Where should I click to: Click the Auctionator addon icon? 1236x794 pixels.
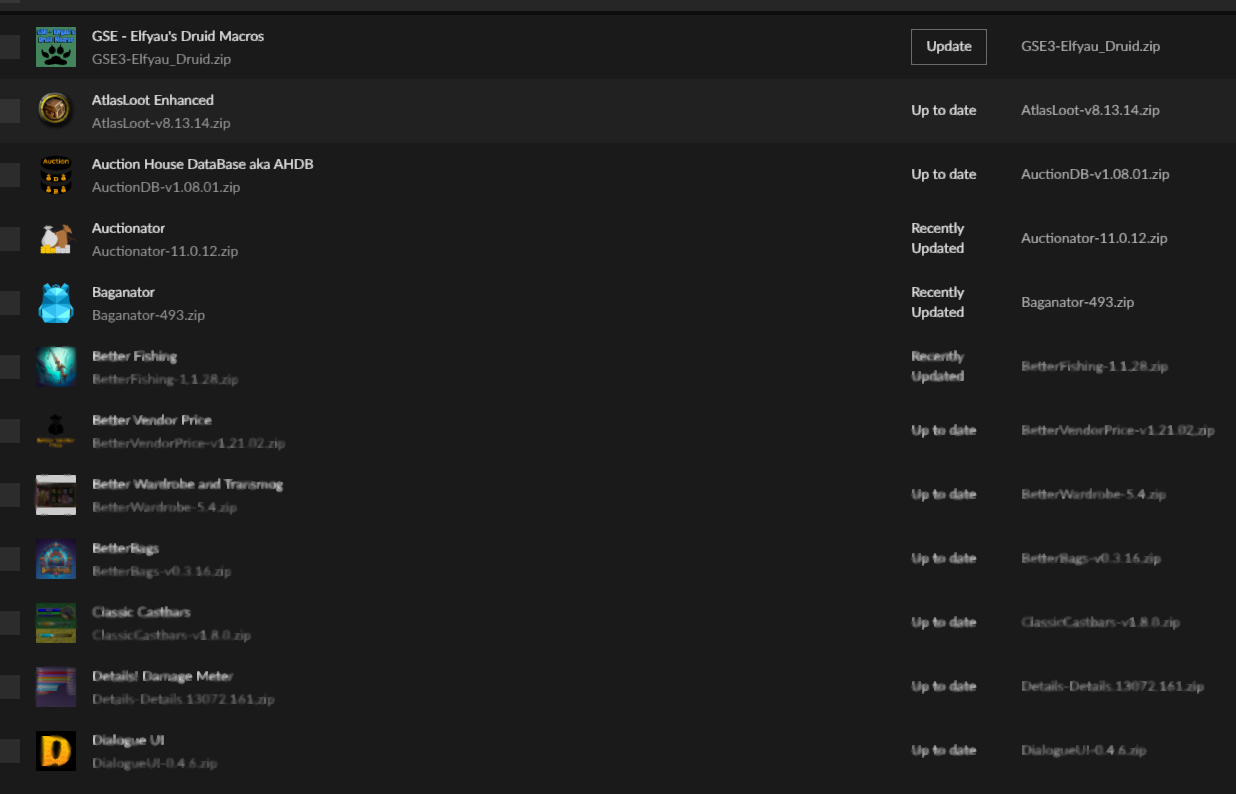(56, 239)
